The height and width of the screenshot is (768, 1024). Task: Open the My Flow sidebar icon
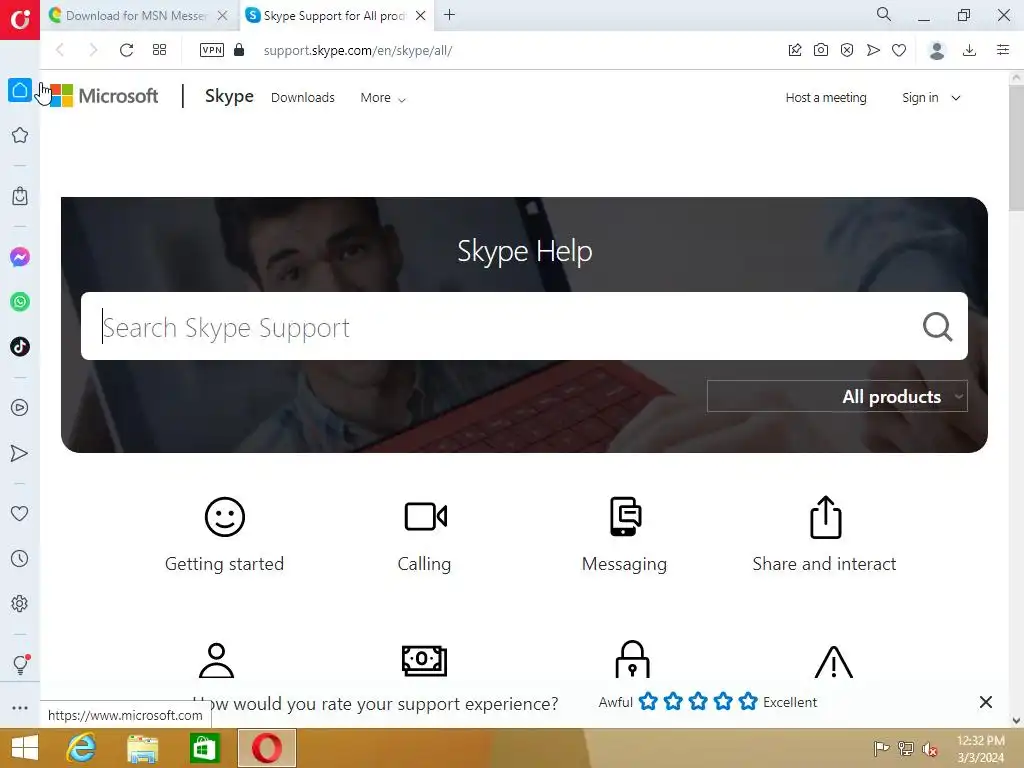[20, 453]
